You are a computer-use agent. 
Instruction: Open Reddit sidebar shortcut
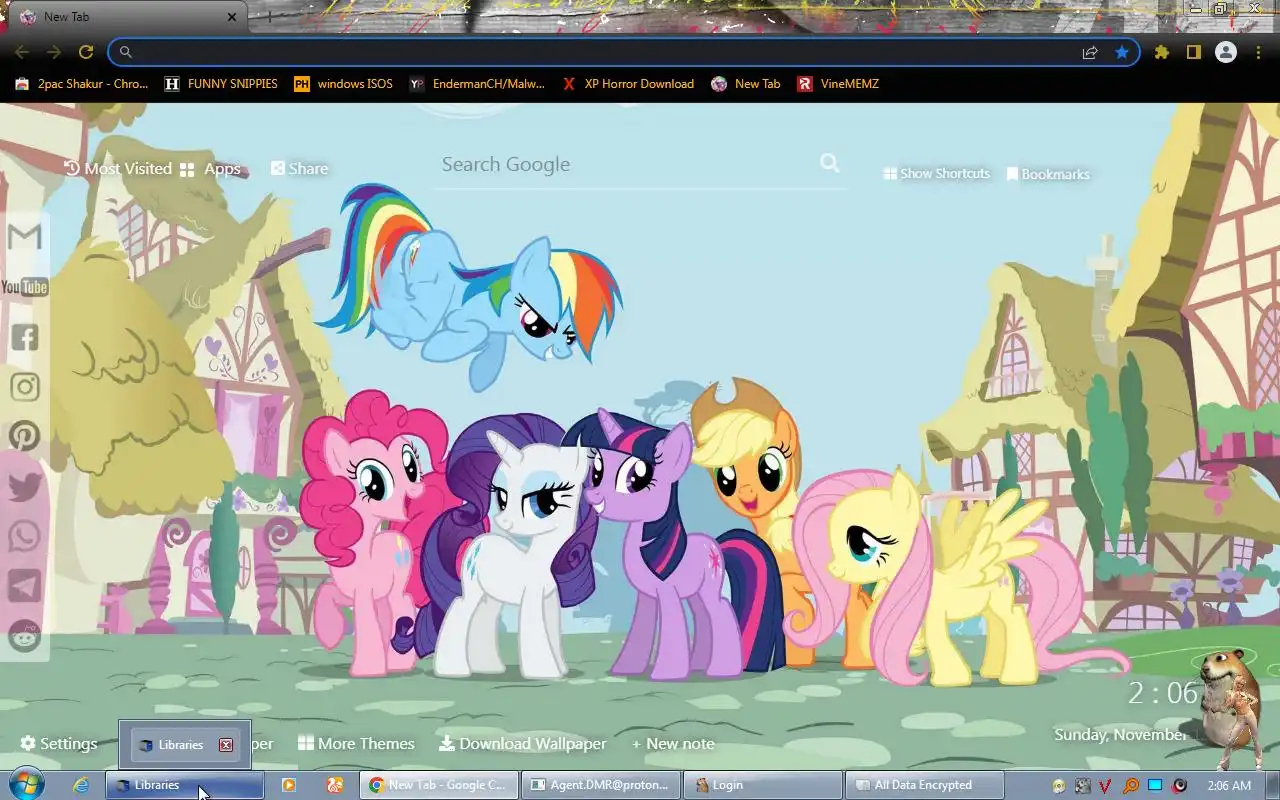[24, 636]
